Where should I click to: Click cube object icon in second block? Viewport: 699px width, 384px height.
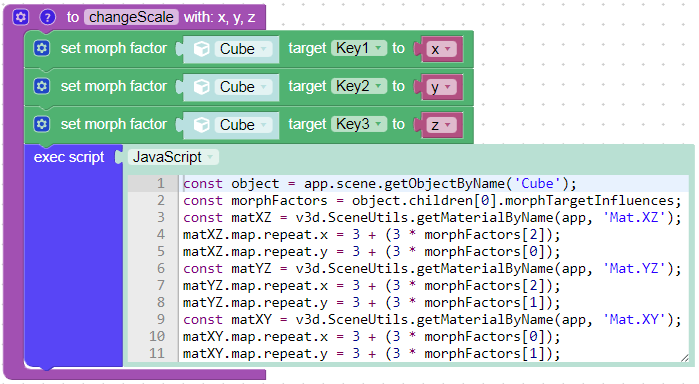click(x=201, y=87)
